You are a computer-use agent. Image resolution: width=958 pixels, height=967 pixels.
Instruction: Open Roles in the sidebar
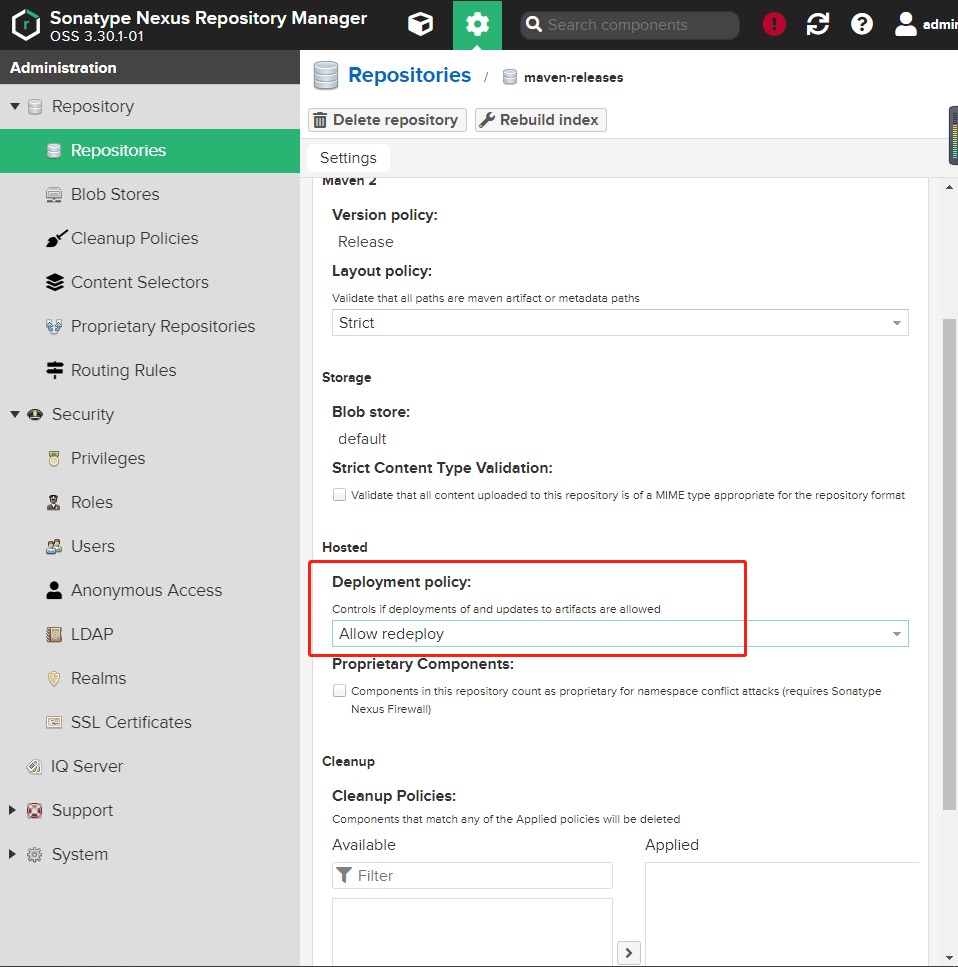[150, 502]
